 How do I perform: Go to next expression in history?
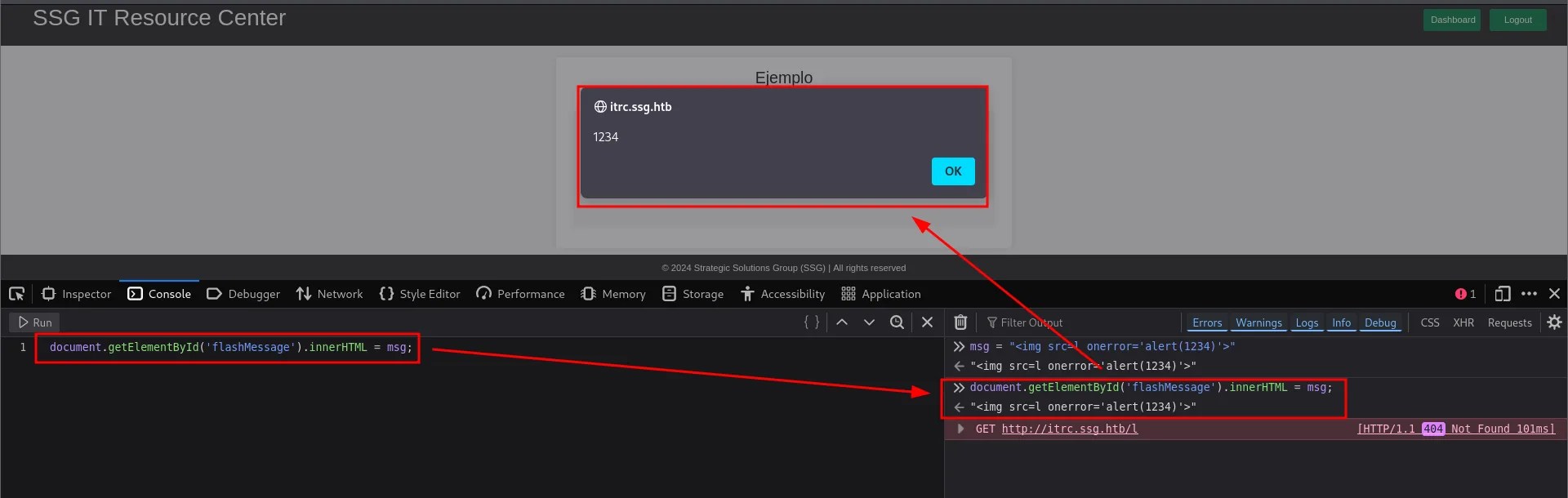(869, 322)
